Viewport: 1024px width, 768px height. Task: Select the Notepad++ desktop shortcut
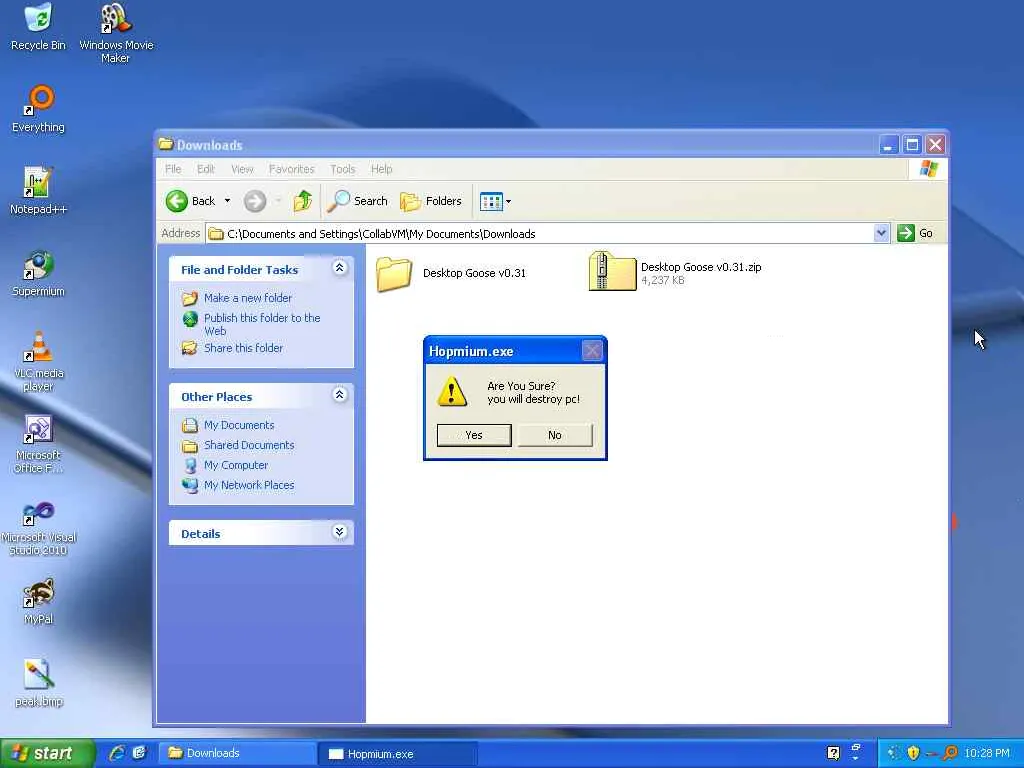click(39, 190)
